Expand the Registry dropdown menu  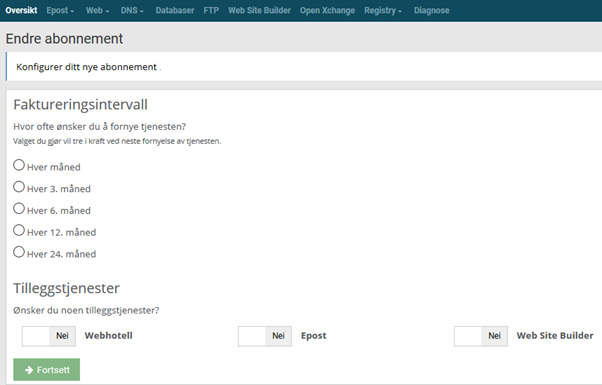[383, 10]
